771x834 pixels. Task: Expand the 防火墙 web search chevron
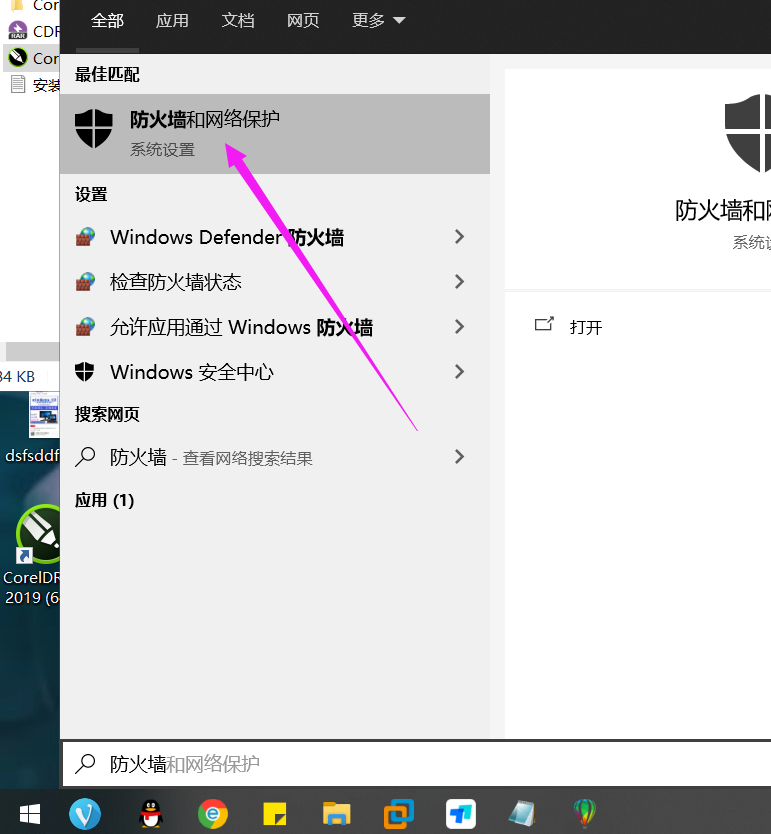tap(460, 456)
